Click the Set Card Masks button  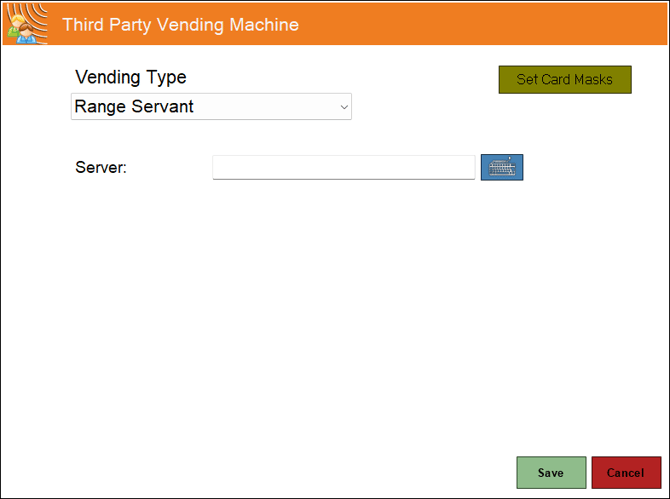(x=565, y=79)
